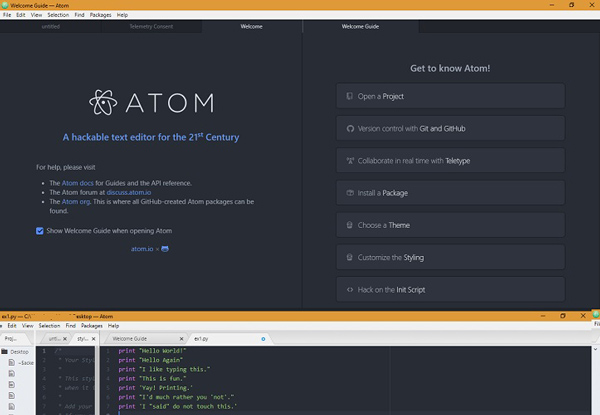Expand the Customize the Styling section
The width and height of the screenshot is (600, 415).
(x=450, y=257)
